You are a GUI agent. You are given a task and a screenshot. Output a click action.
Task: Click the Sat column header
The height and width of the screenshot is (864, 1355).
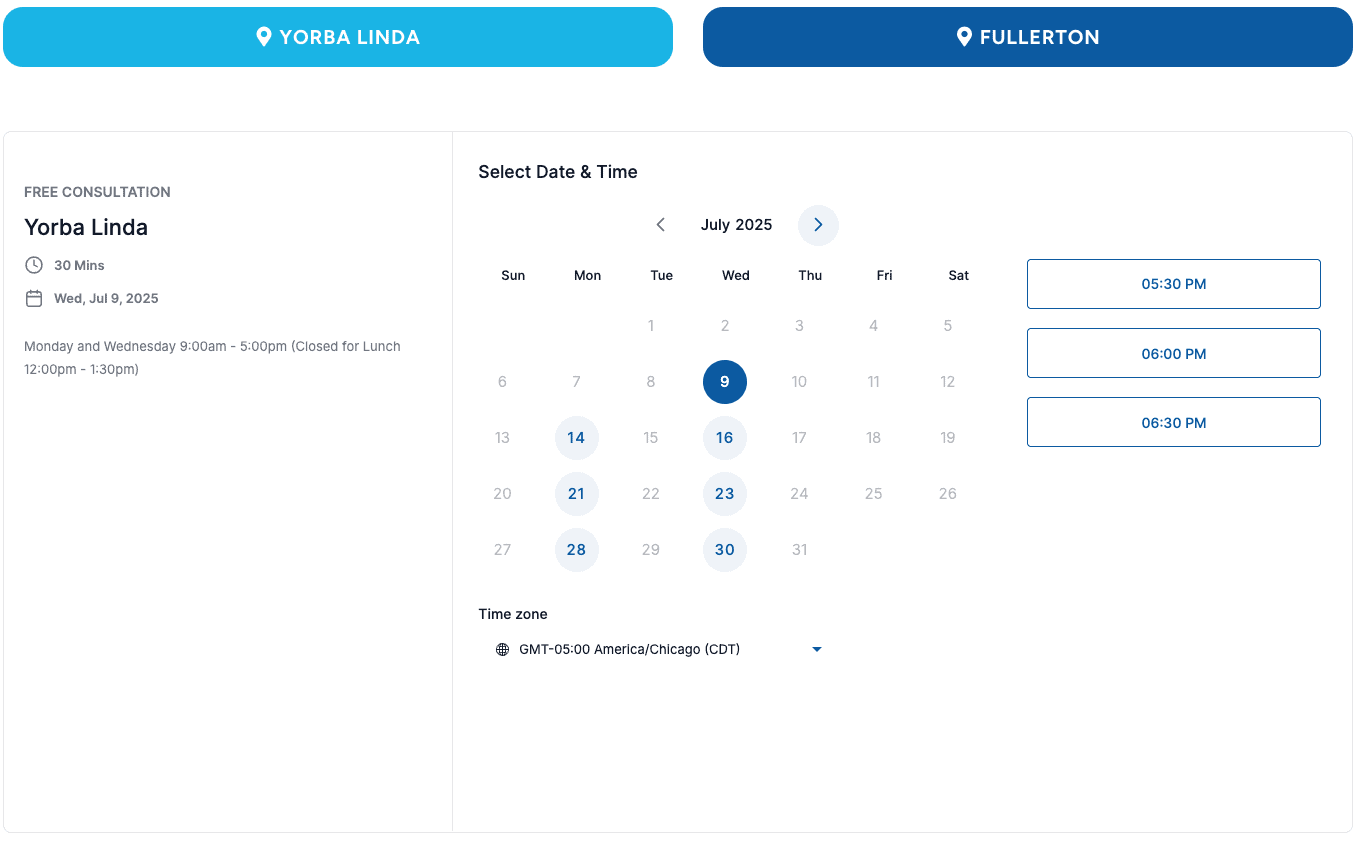(959, 275)
